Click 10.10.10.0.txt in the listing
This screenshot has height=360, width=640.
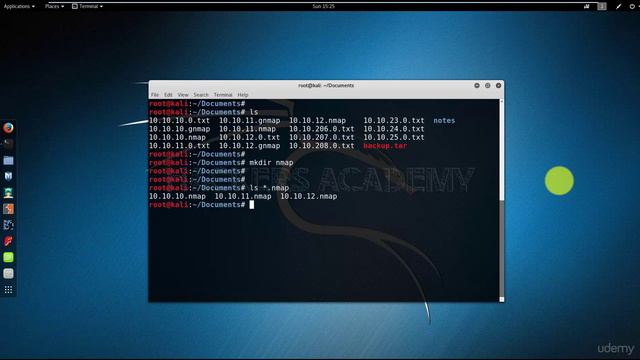coord(179,120)
